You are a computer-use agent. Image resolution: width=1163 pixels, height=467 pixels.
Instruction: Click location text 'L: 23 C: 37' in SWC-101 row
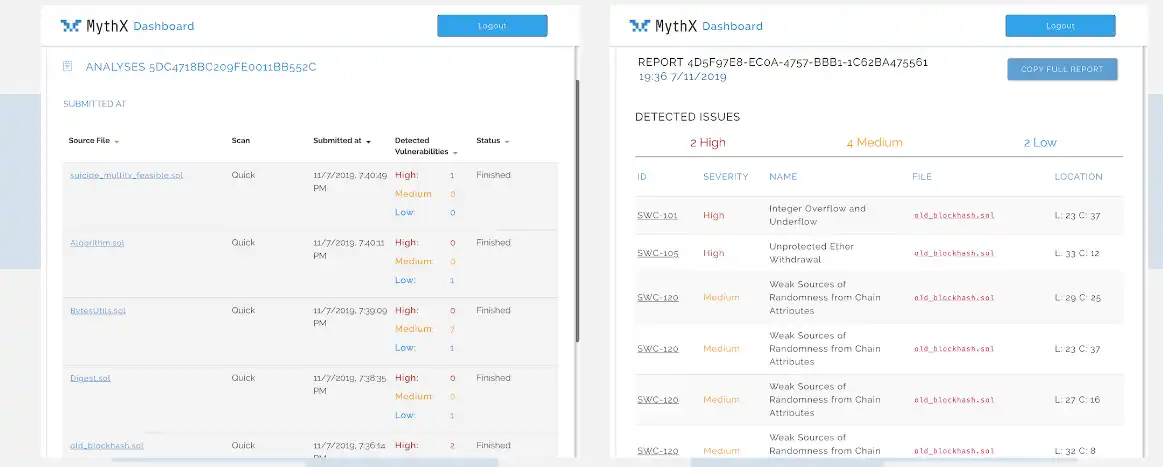[1077, 216]
